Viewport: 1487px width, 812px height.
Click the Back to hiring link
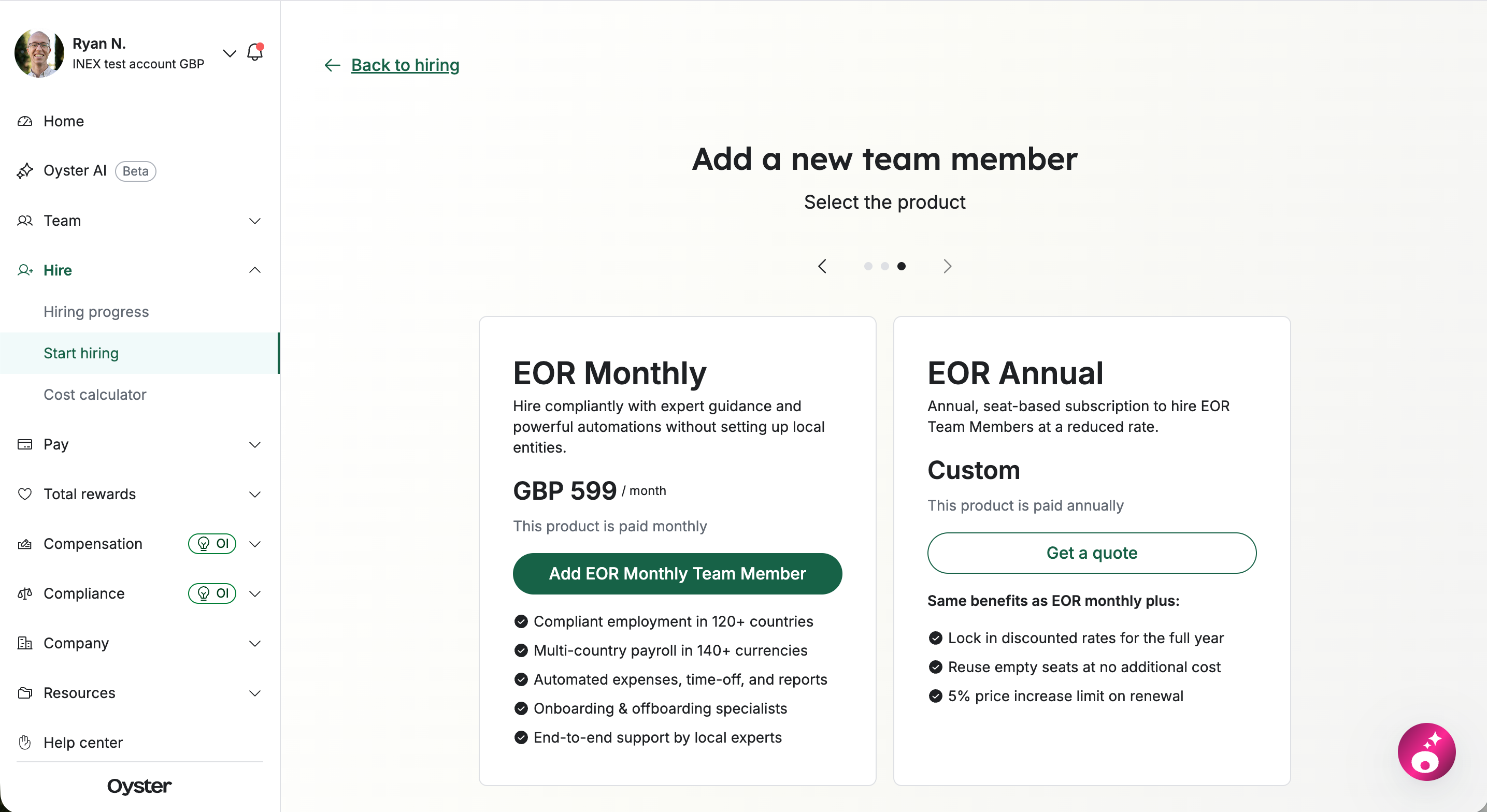pyautogui.click(x=405, y=65)
